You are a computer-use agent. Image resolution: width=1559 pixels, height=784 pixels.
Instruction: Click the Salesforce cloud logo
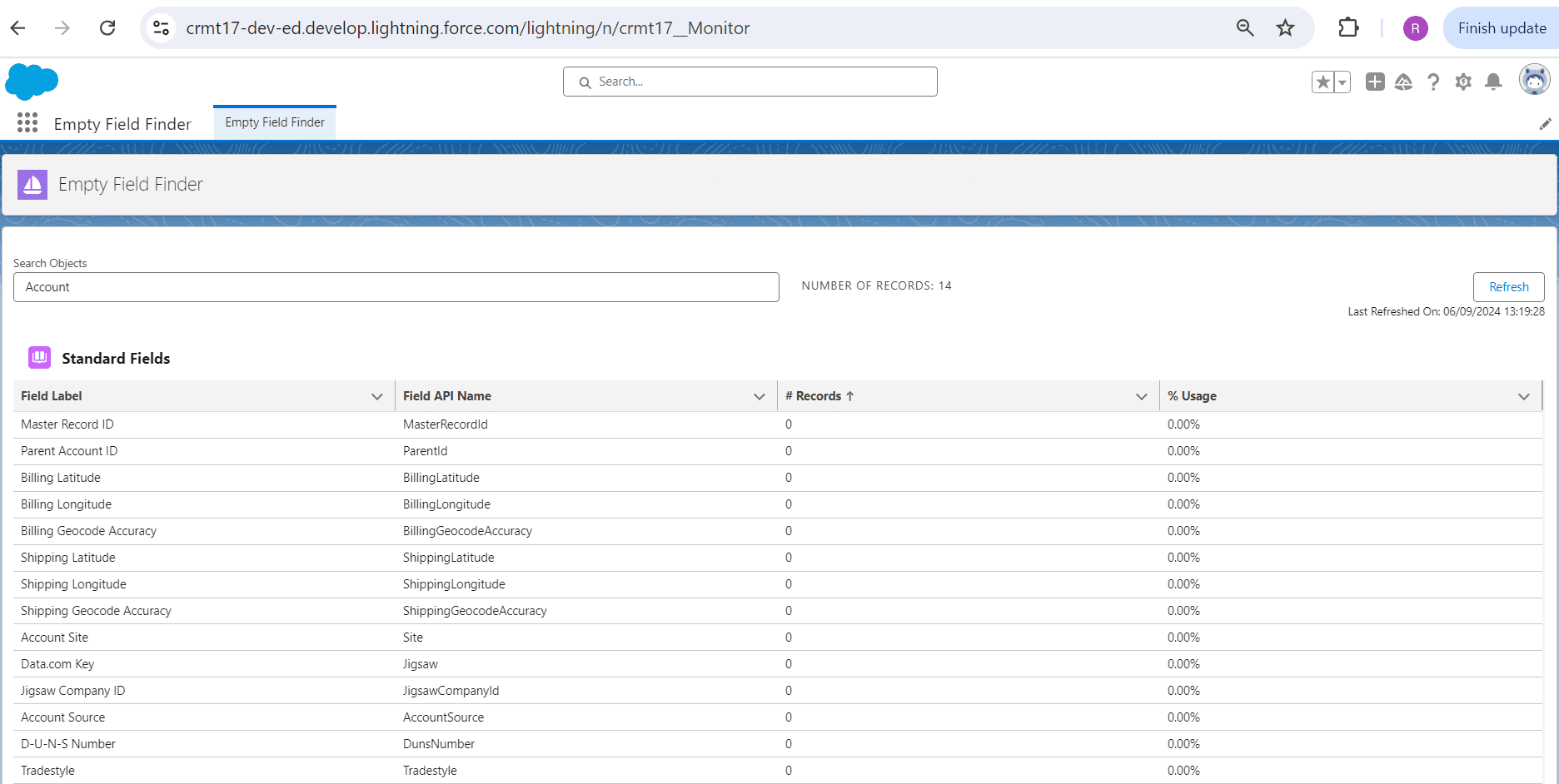point(32,82)
